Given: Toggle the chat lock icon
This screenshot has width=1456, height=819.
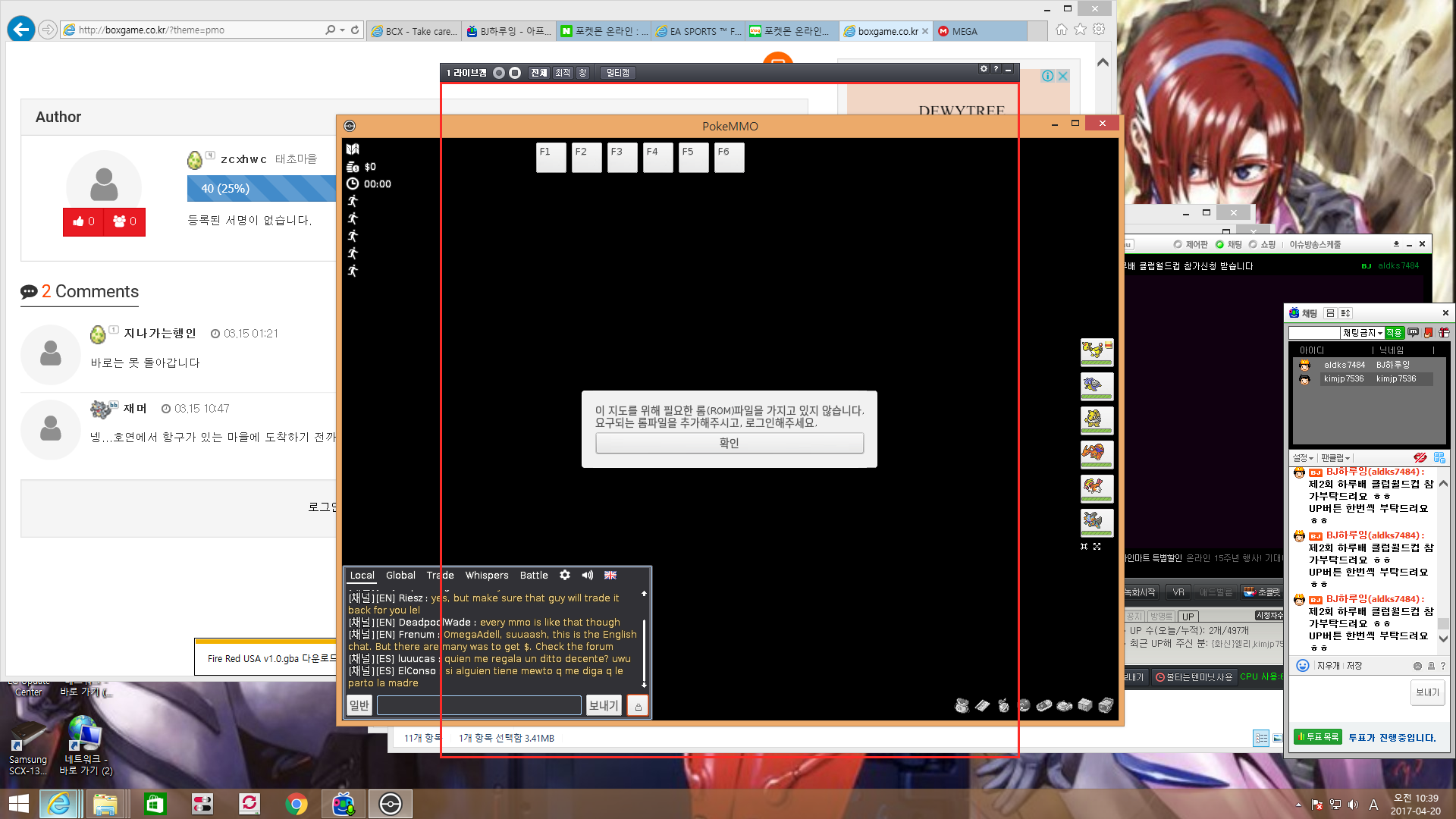Looking at the screenshot, I should coord(638,706).
